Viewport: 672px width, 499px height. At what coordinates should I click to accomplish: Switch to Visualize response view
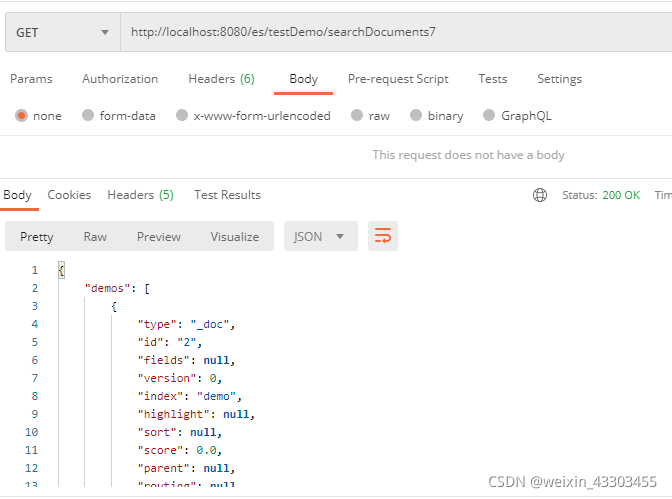click(235, 237)
